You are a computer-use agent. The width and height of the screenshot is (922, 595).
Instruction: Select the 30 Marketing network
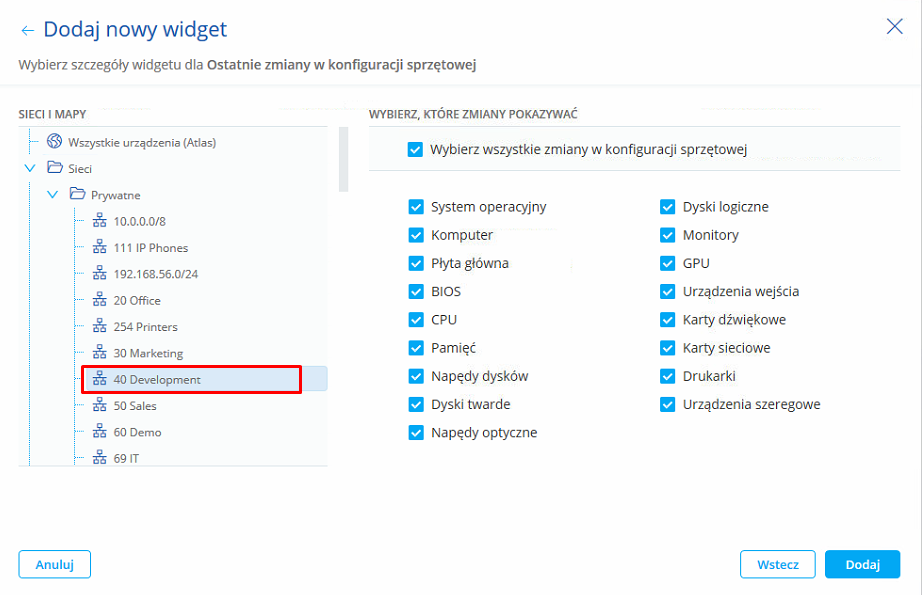(148, 353)
